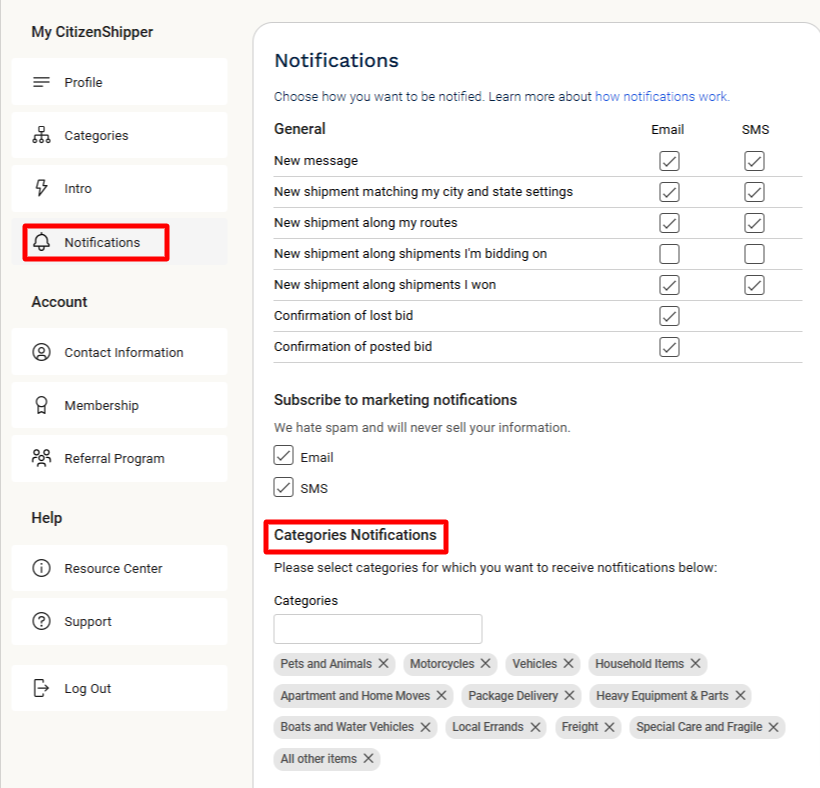
Task: Click the Membership badge icon
Action: [41, 405]
